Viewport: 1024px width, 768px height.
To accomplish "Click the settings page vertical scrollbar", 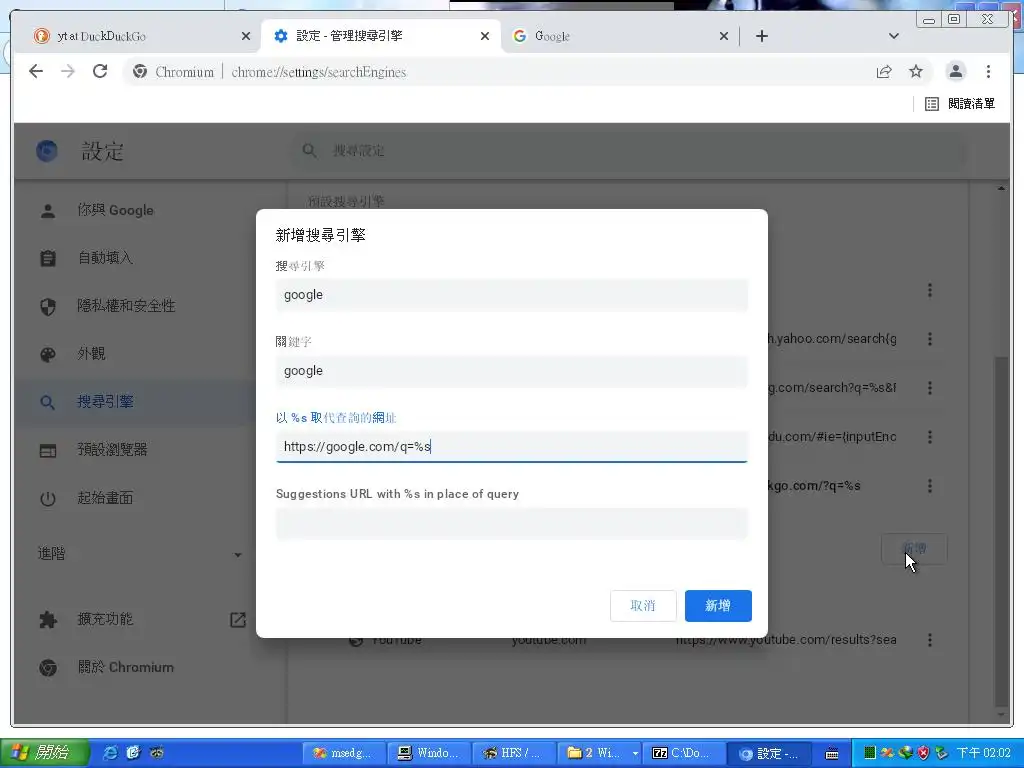I will pos(1001,530).
